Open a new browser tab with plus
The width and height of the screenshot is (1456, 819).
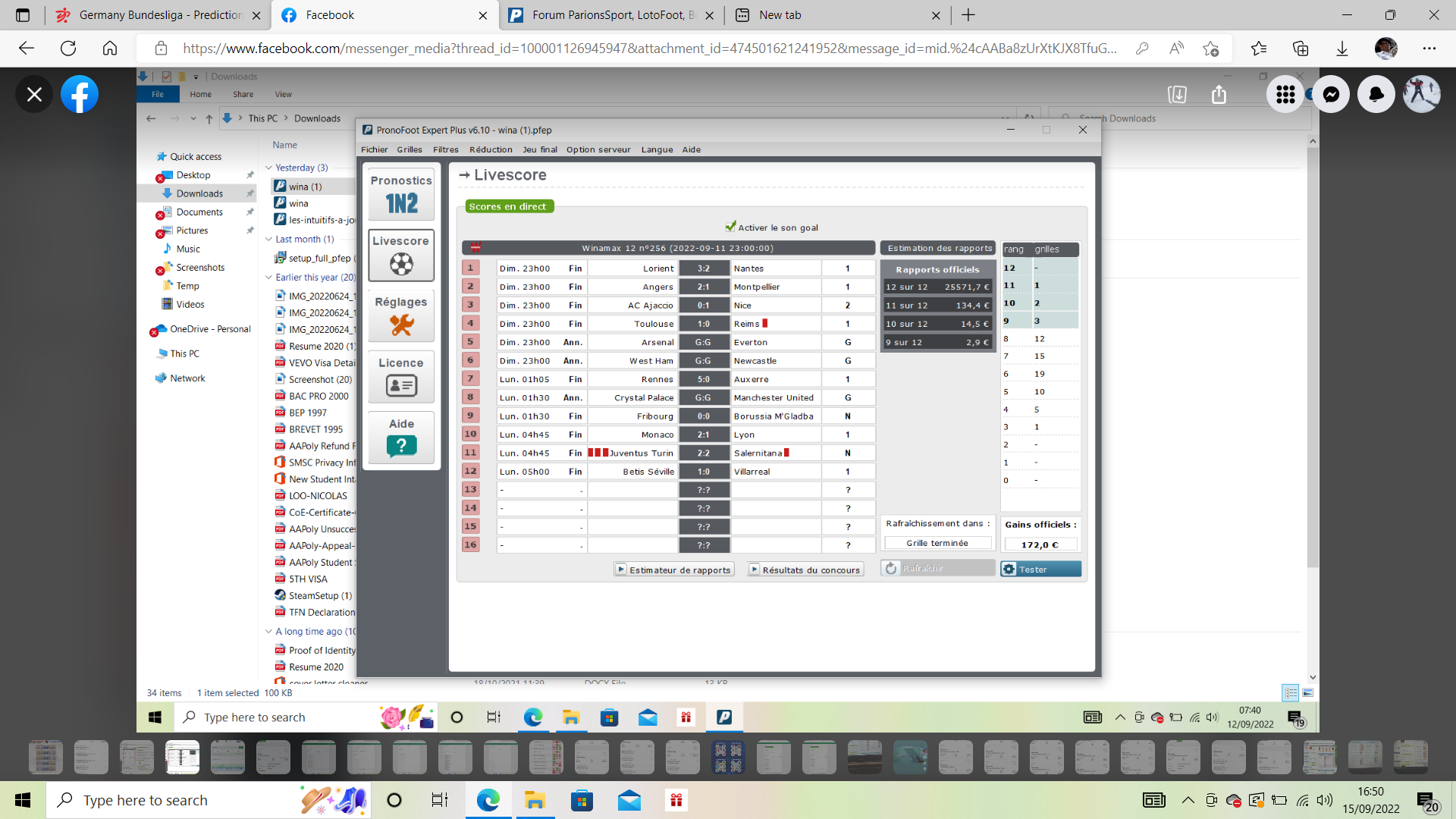[x=968, y=15]
